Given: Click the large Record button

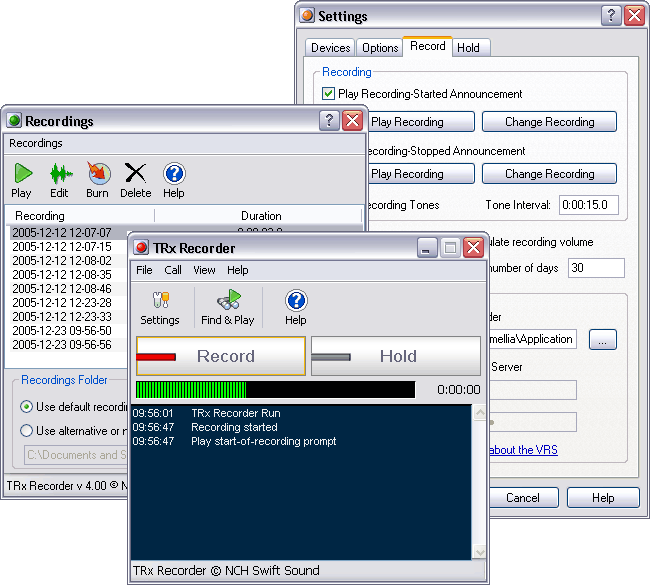Looking at the screenshot, I should tap(221, 356).
